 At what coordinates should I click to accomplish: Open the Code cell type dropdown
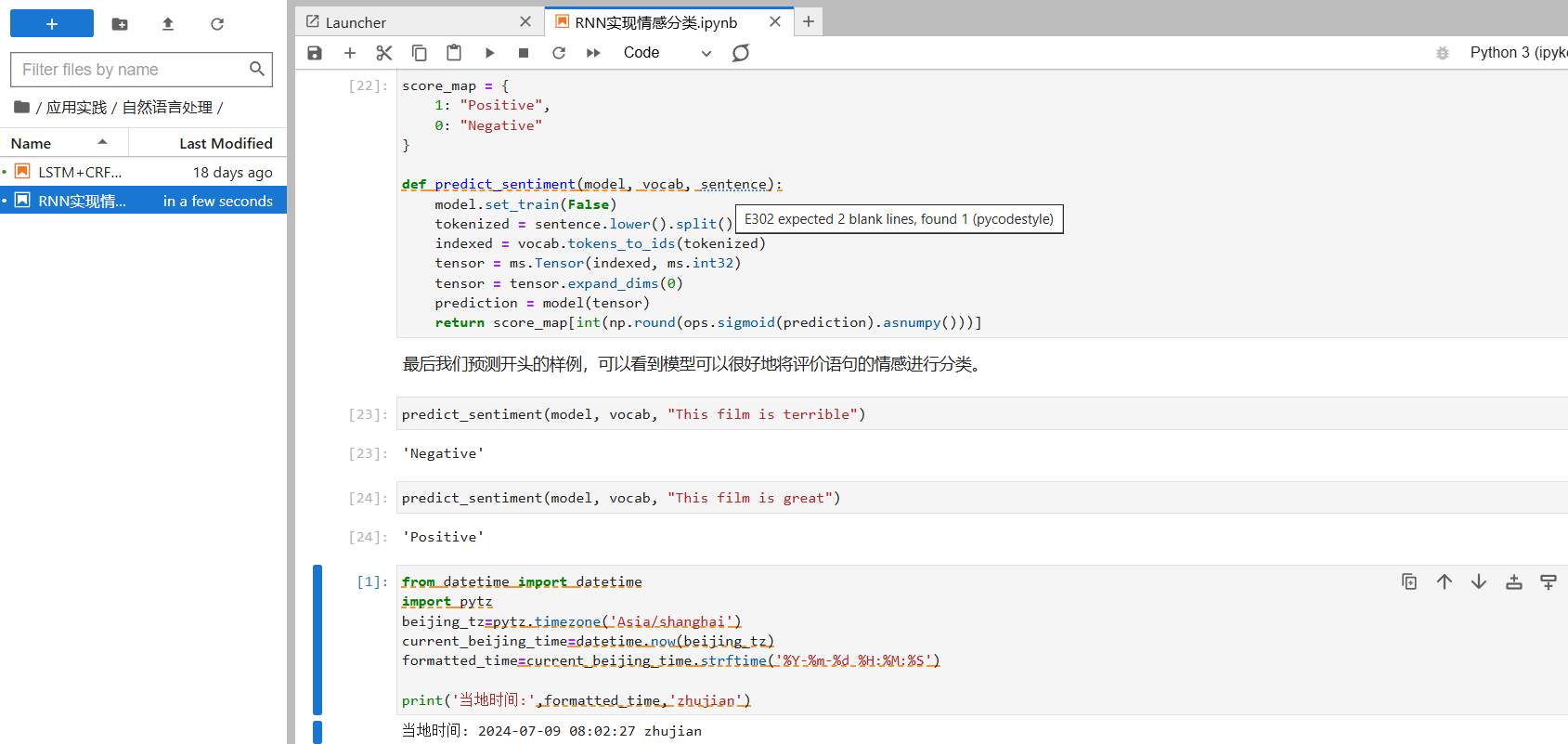(x=667, y=53)
